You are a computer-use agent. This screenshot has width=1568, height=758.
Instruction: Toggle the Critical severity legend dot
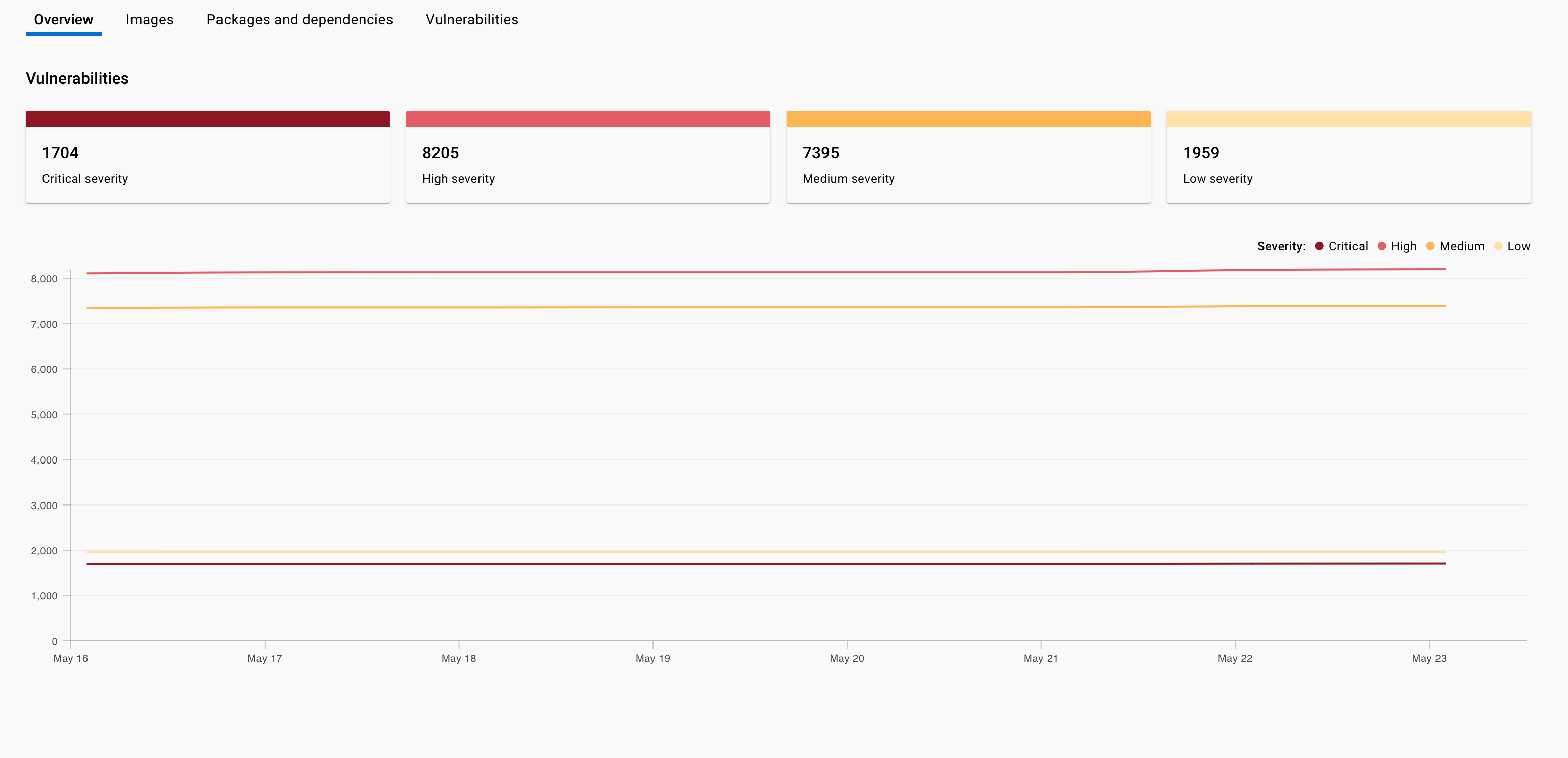(1319, 246)
